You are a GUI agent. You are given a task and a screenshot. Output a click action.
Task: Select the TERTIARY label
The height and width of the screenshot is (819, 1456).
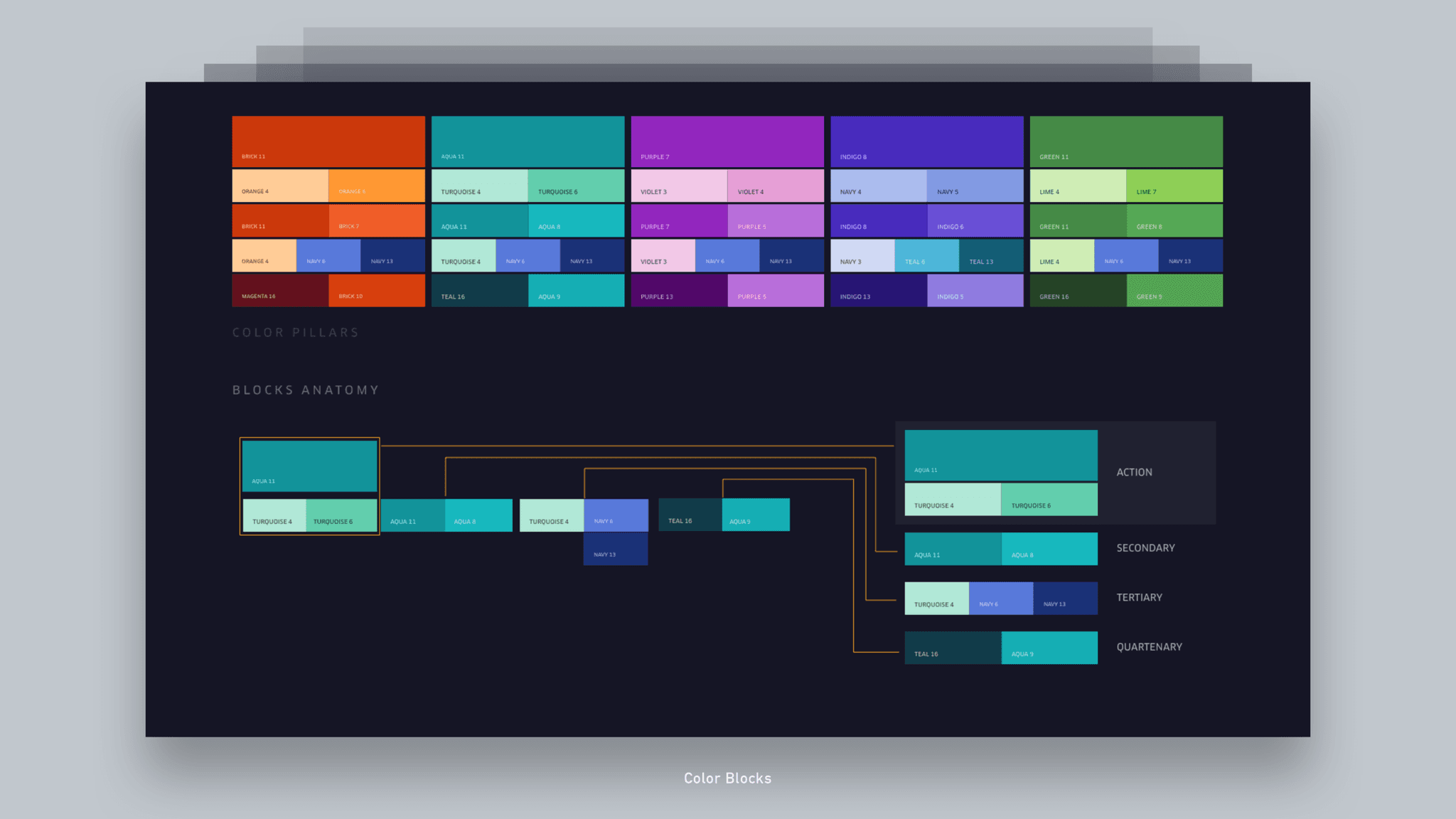point(1139,597)
